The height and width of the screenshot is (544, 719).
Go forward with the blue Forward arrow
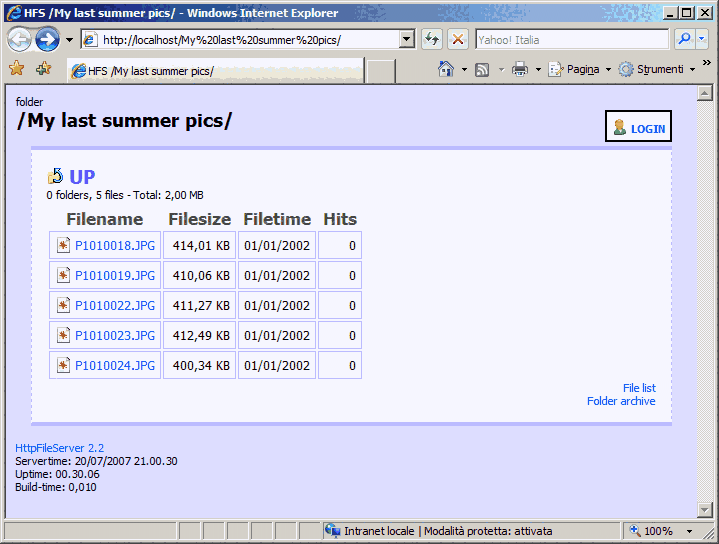pyautogui.click(x=48, y=40)
